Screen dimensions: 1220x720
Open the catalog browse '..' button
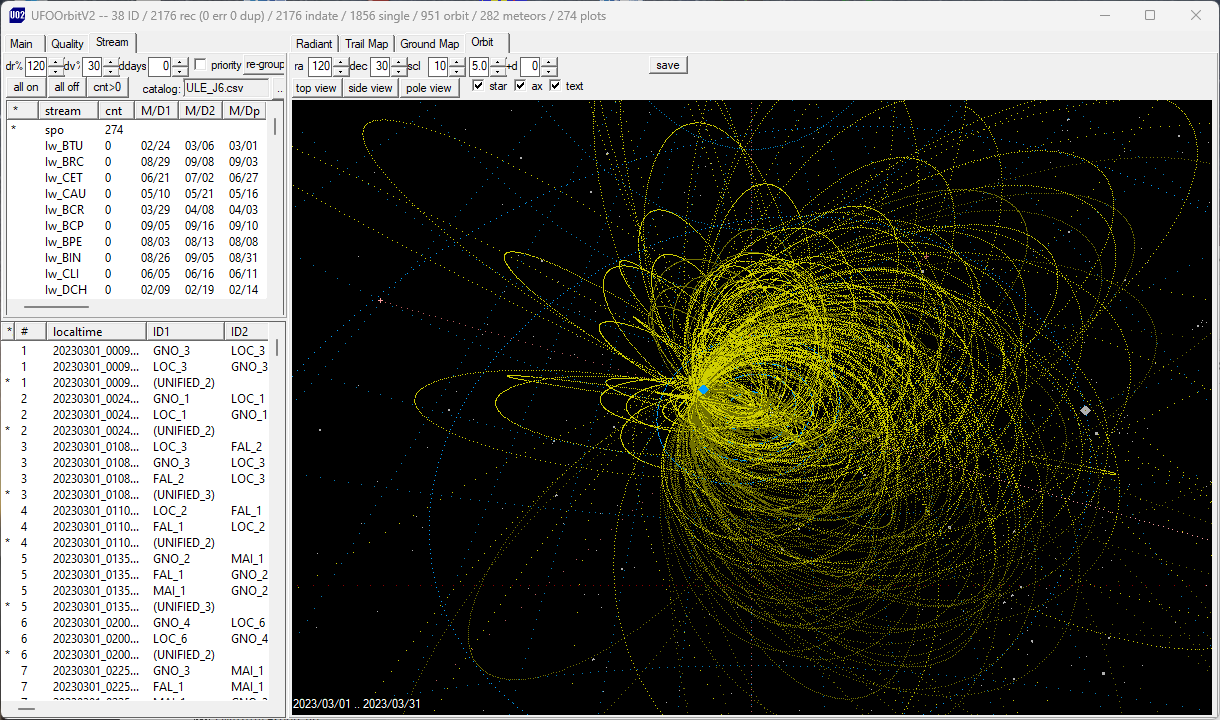(x=280, y=89)
